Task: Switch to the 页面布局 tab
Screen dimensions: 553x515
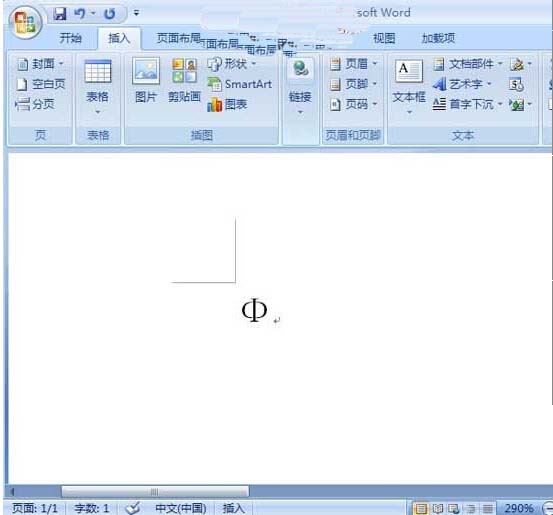Action: [x=178, y=38]
